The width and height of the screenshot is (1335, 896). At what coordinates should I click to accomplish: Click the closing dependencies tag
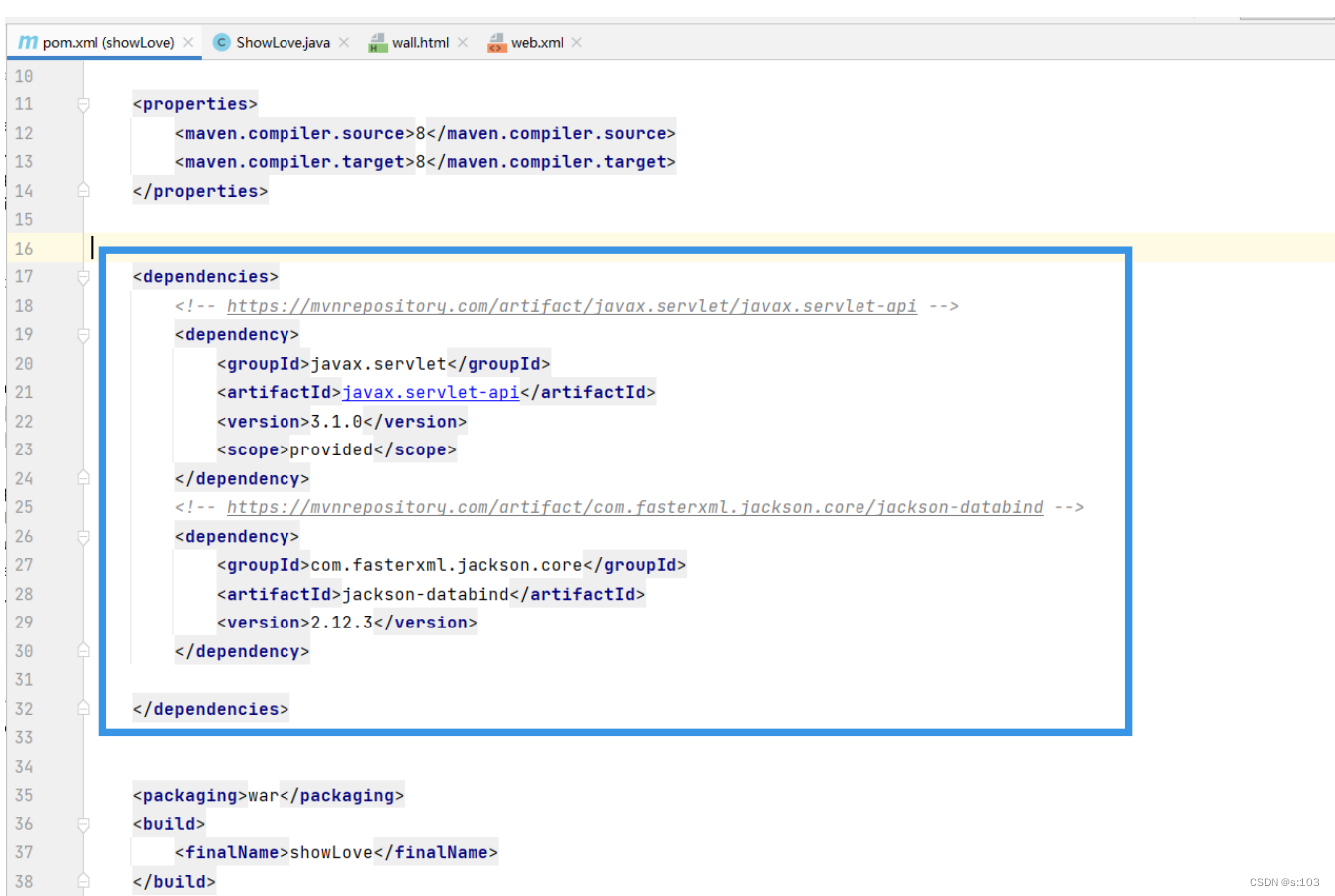point(211,708)
